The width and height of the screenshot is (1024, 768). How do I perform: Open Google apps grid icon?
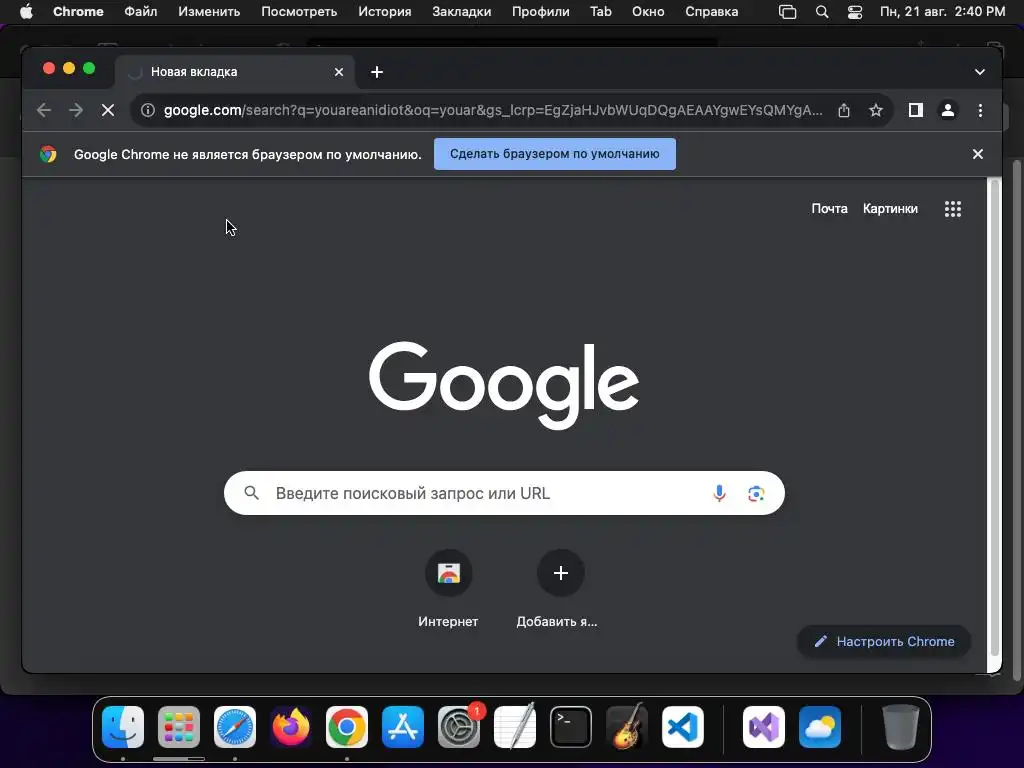pyautogui.click(x=953, y=209)
